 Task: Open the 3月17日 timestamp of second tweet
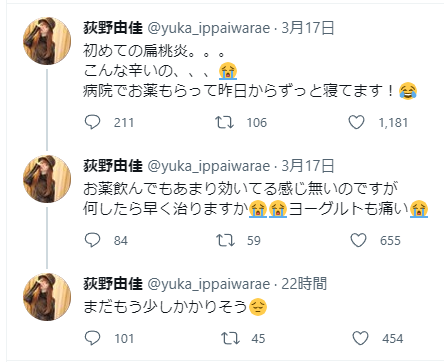pyautogui.click(x=308, y=166)
